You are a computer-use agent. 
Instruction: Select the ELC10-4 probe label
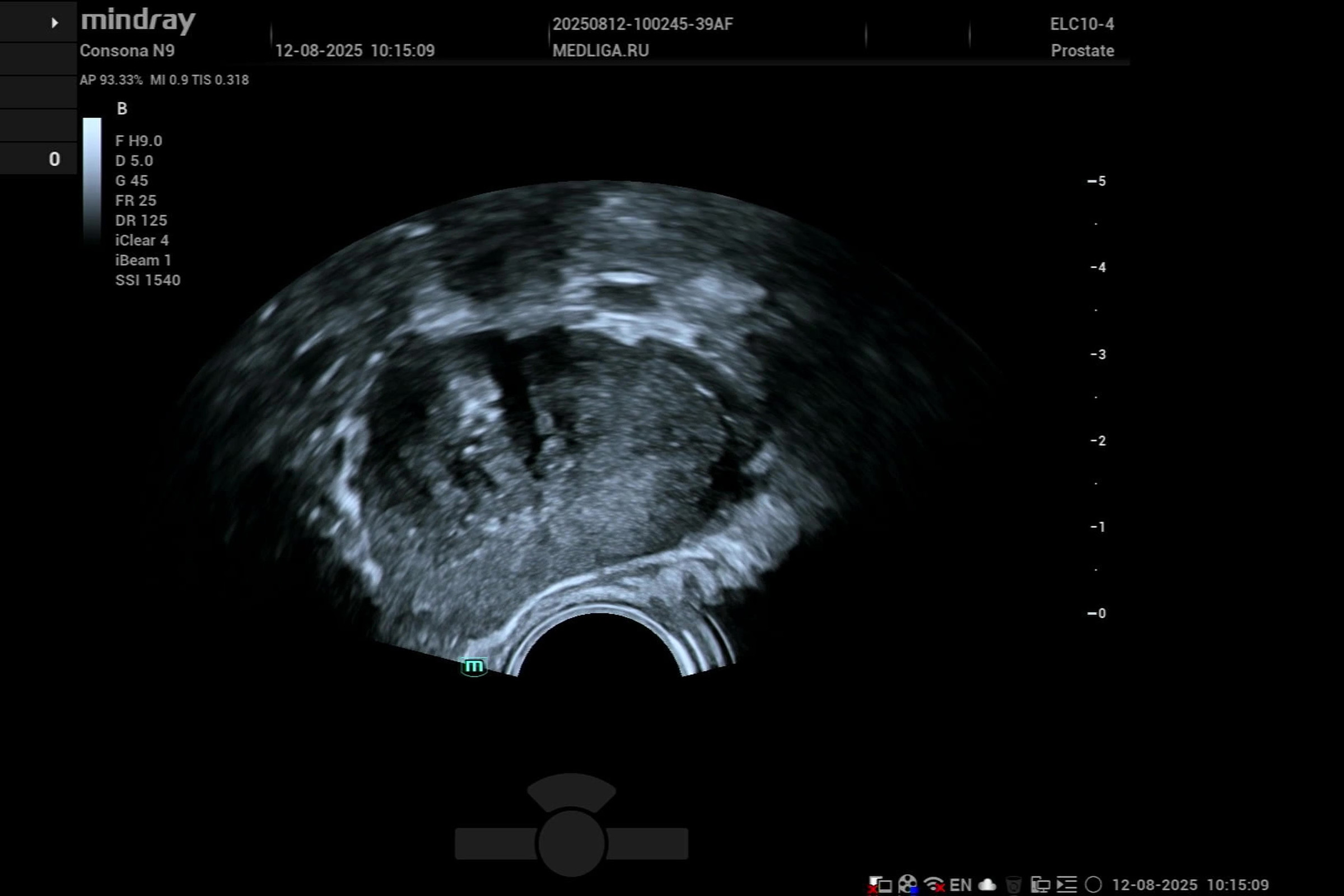pyautogui.click(x=1081, y=24)
